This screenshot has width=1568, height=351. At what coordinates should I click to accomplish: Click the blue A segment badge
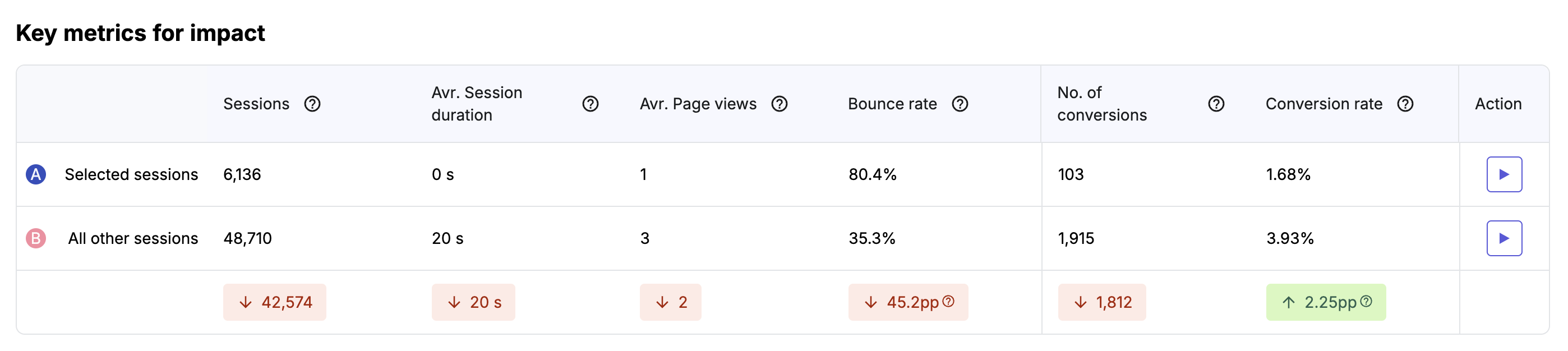pos(36,174)
